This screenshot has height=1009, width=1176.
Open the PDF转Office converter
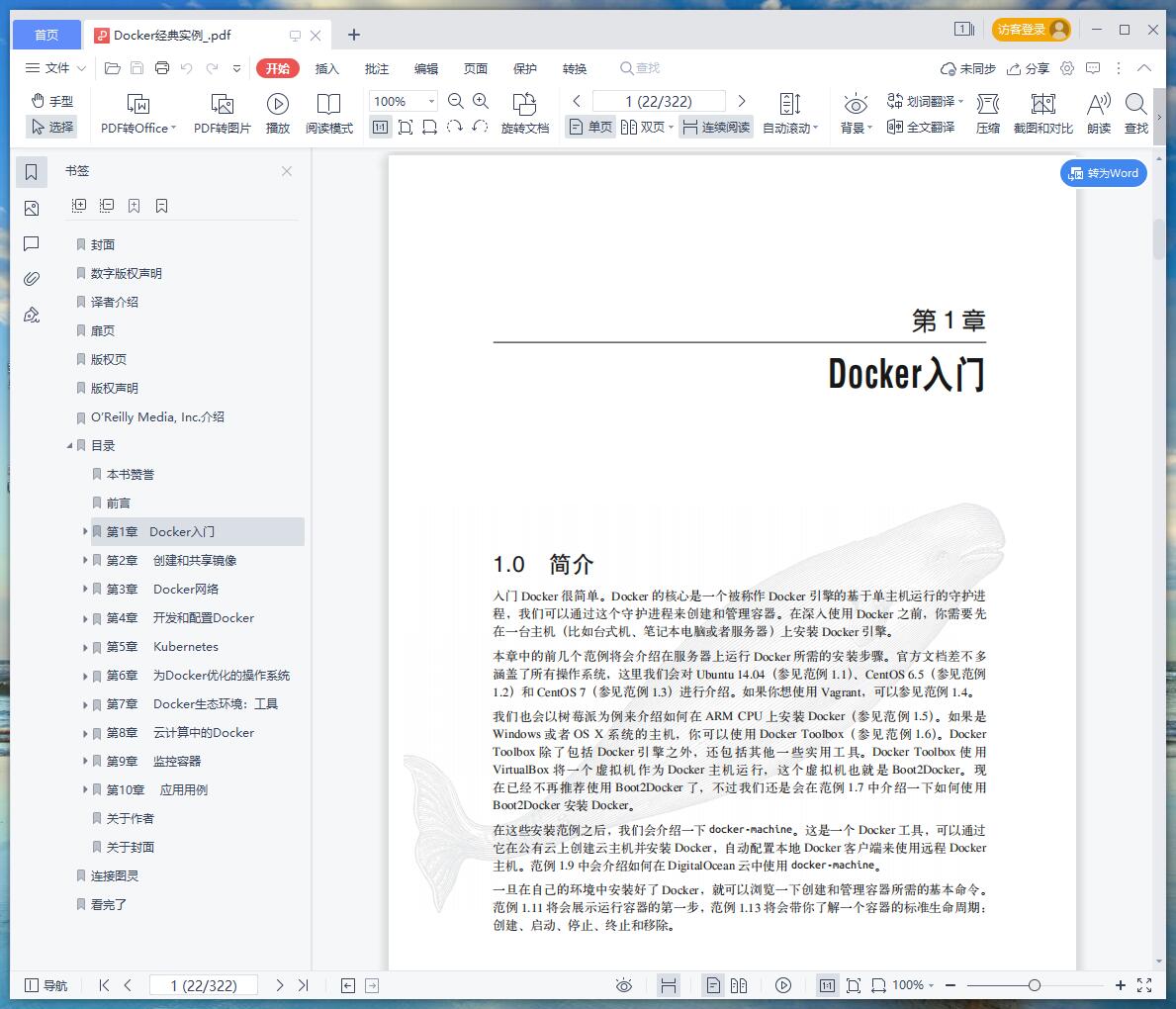pos(138,114)
